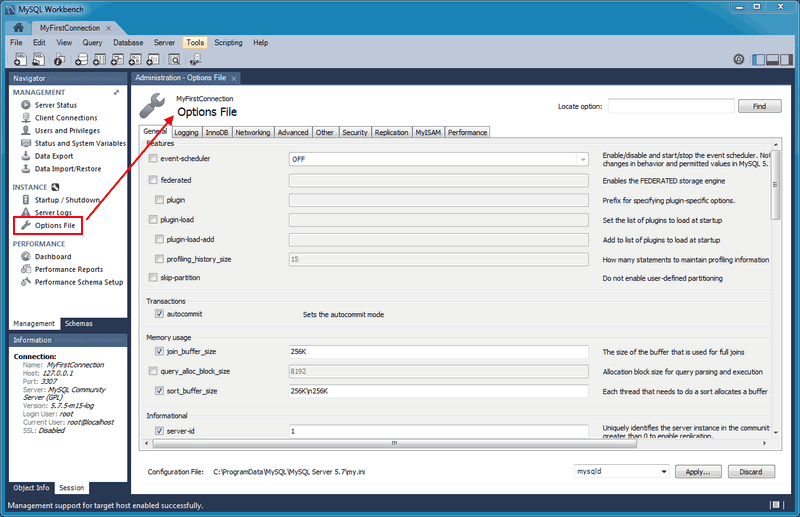Click the Discard button
The image size is (800, 517).
751,472
